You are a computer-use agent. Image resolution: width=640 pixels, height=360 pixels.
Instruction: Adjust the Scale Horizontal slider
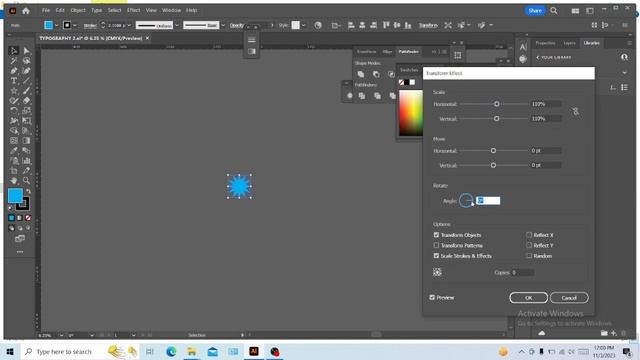pyautogui.click(x=497, y=104)
